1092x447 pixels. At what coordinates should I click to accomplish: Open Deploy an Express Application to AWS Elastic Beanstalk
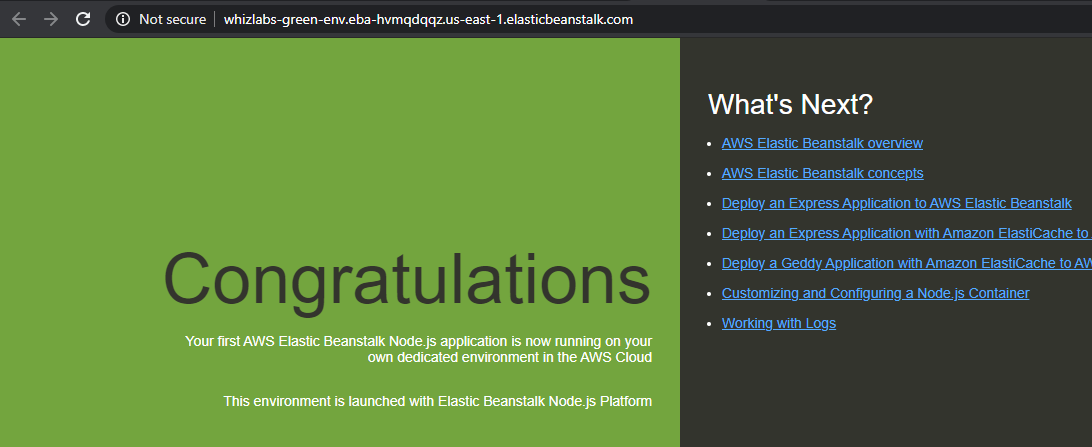tap(897, 203)
